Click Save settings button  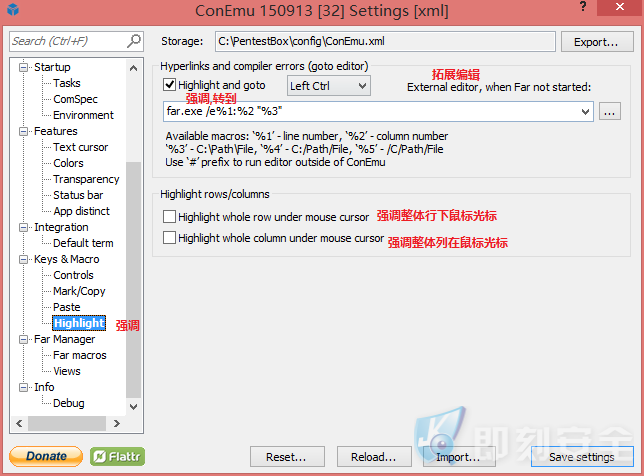pyautogui.click(x=582, y=457)
